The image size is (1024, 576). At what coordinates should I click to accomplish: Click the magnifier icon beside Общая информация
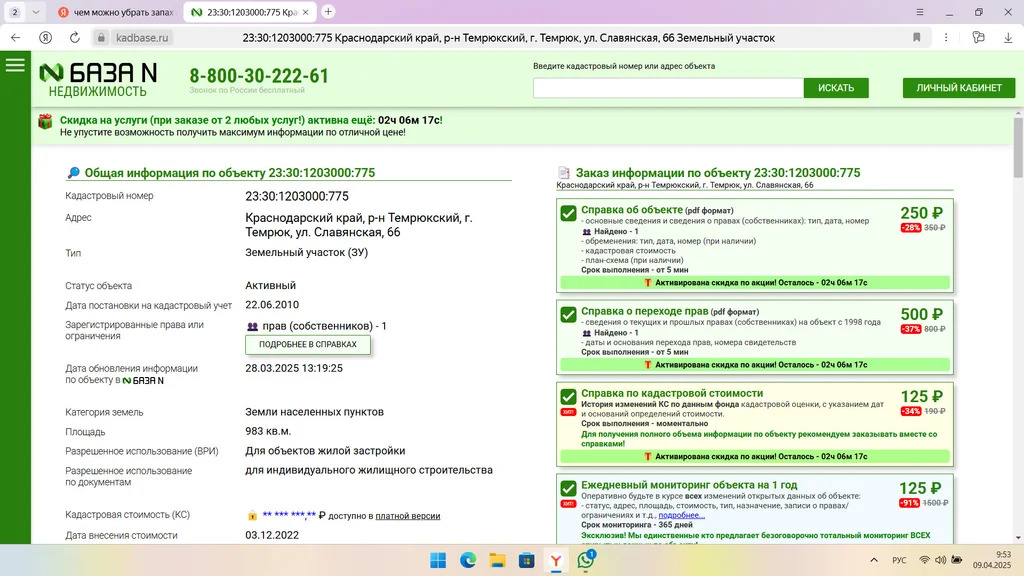(73, 172)
